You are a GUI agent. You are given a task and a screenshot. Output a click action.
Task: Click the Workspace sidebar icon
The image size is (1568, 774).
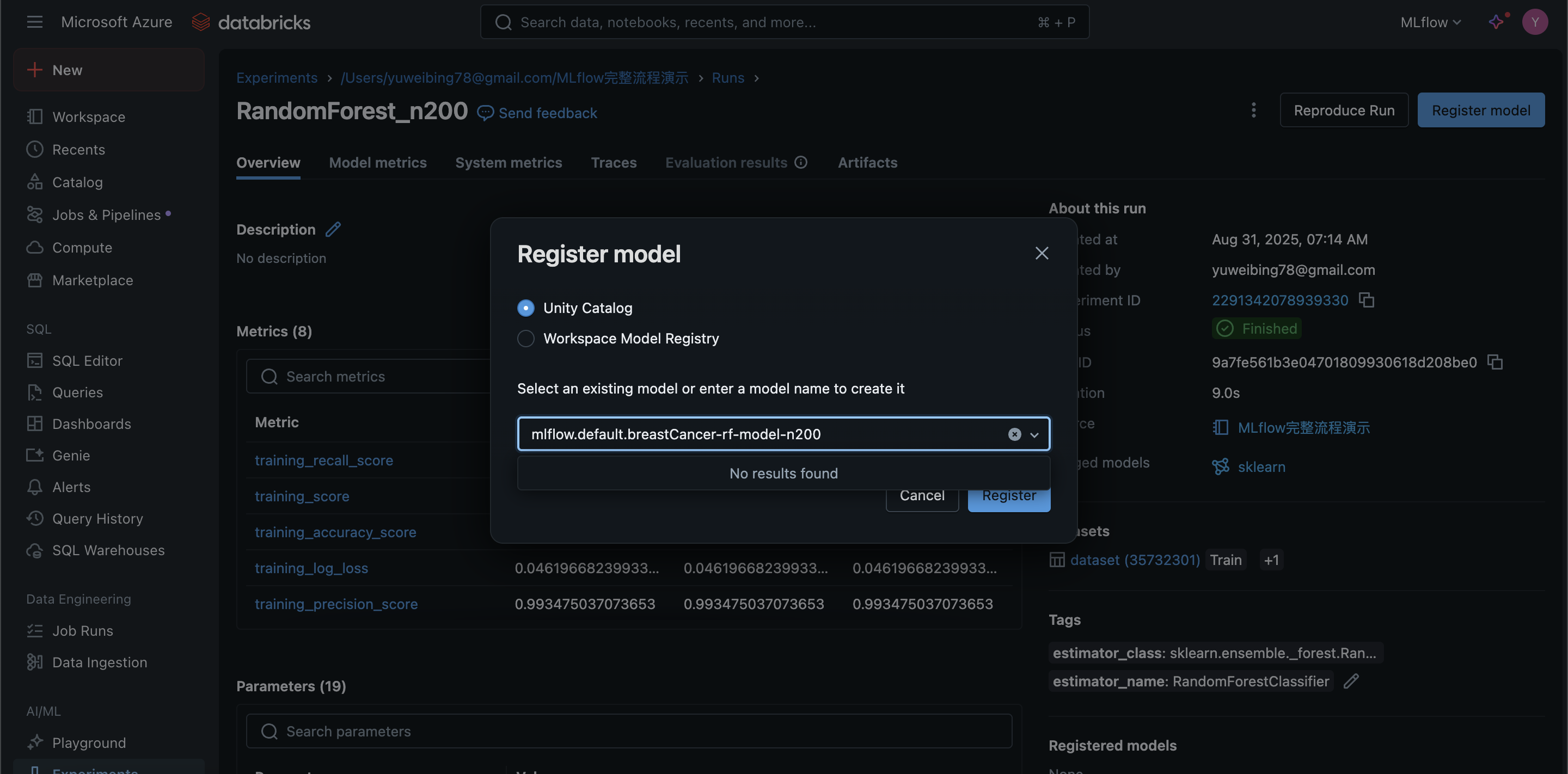(35, 117)
